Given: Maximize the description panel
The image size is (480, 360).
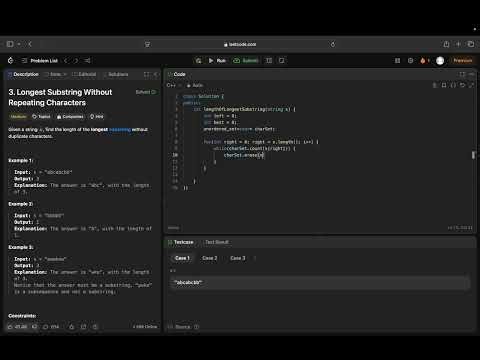Looking at the screenshot, I should click(x=146, y=74).
